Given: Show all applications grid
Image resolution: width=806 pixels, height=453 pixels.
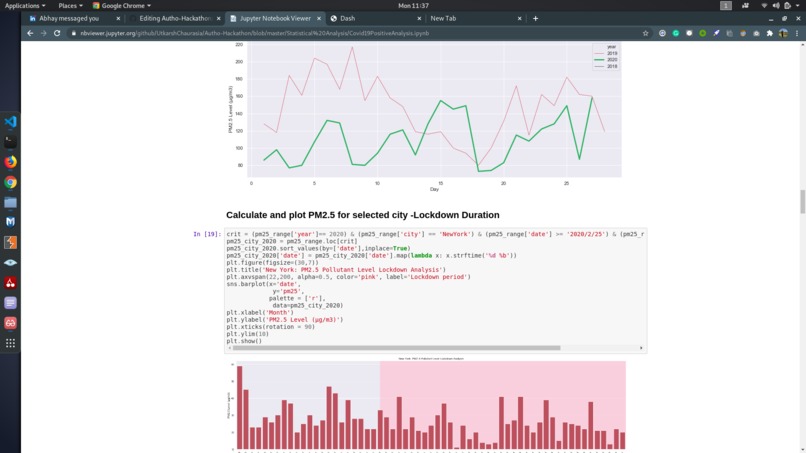Looking at the screenshot, I should tap(10, 343).
